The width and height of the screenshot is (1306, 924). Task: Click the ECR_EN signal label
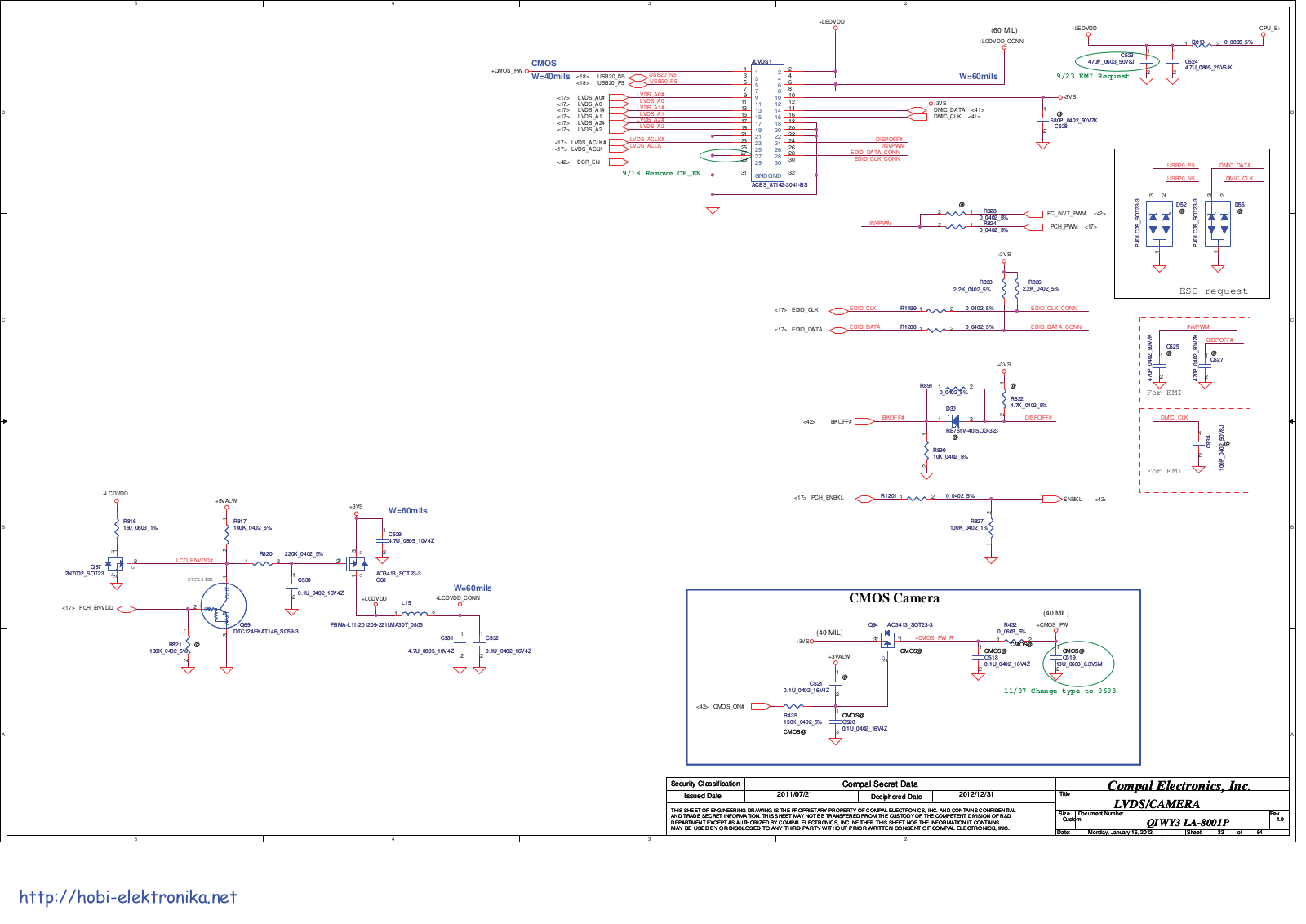[588, 162]
